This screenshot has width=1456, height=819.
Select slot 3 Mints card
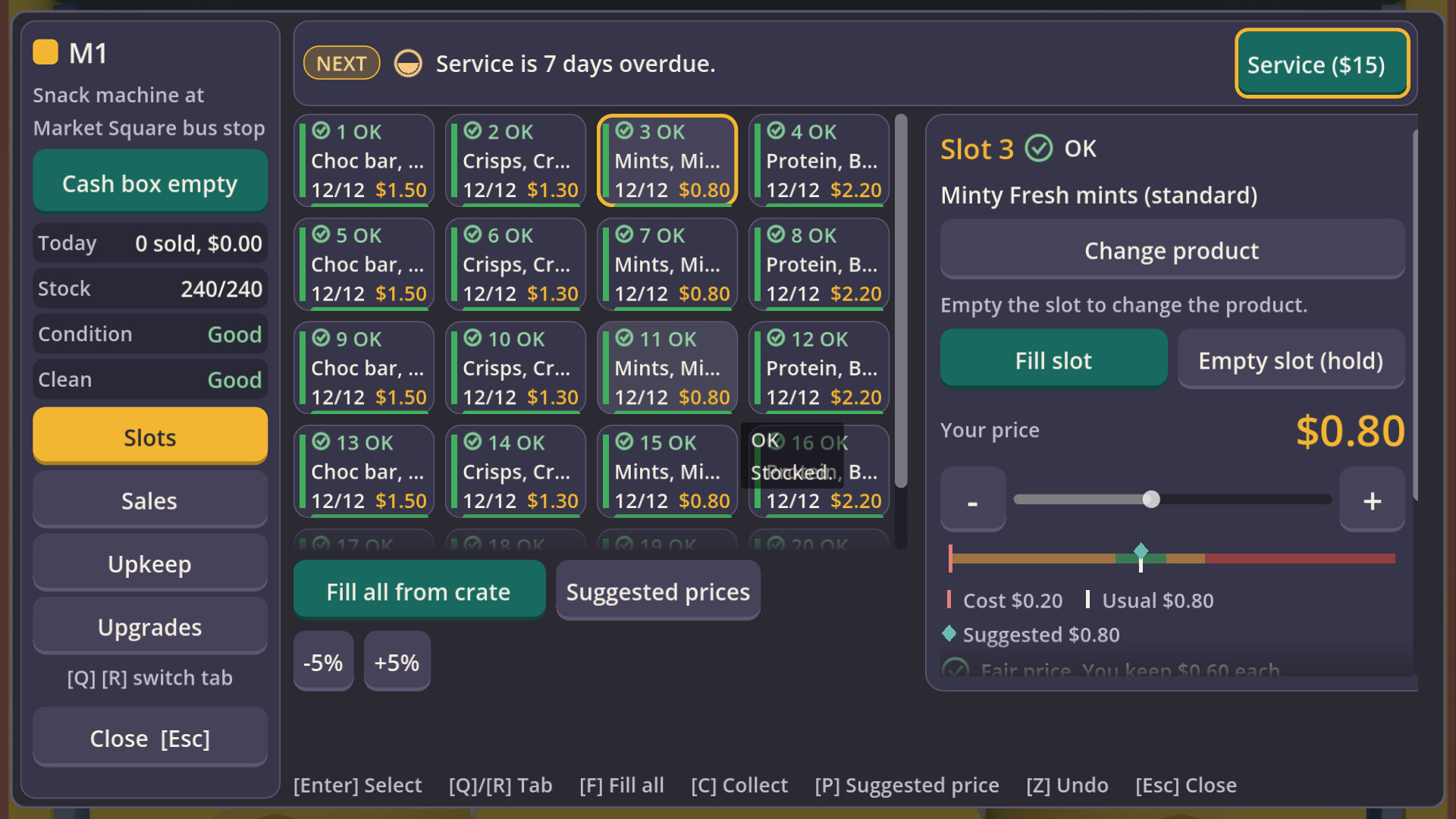667,161
